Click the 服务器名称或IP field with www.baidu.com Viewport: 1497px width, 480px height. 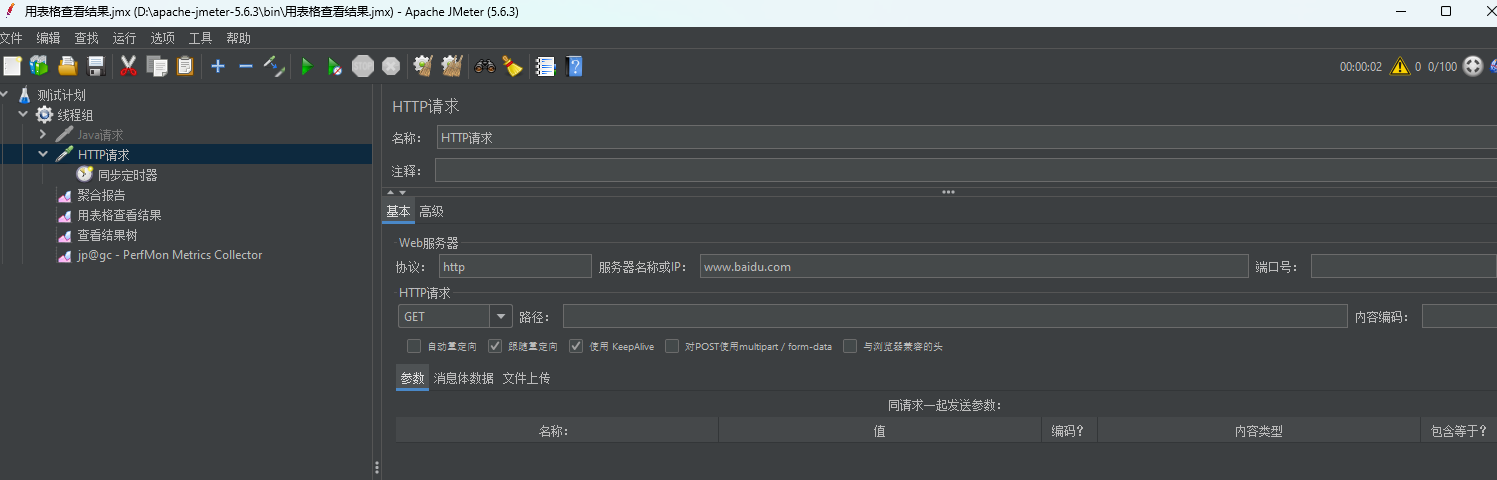tap(974, 266)
